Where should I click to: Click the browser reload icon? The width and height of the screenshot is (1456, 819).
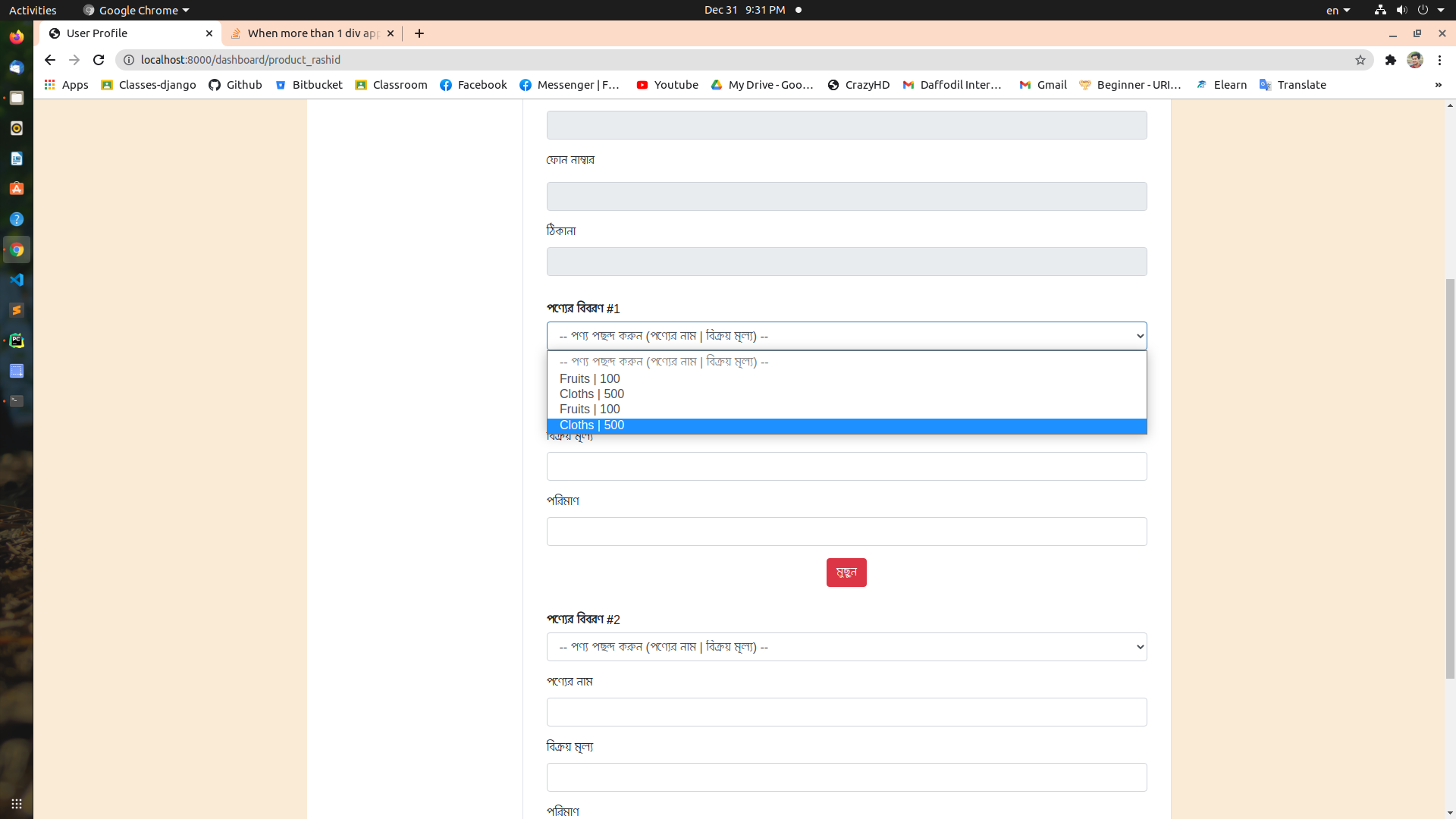[x=99, y=60]
